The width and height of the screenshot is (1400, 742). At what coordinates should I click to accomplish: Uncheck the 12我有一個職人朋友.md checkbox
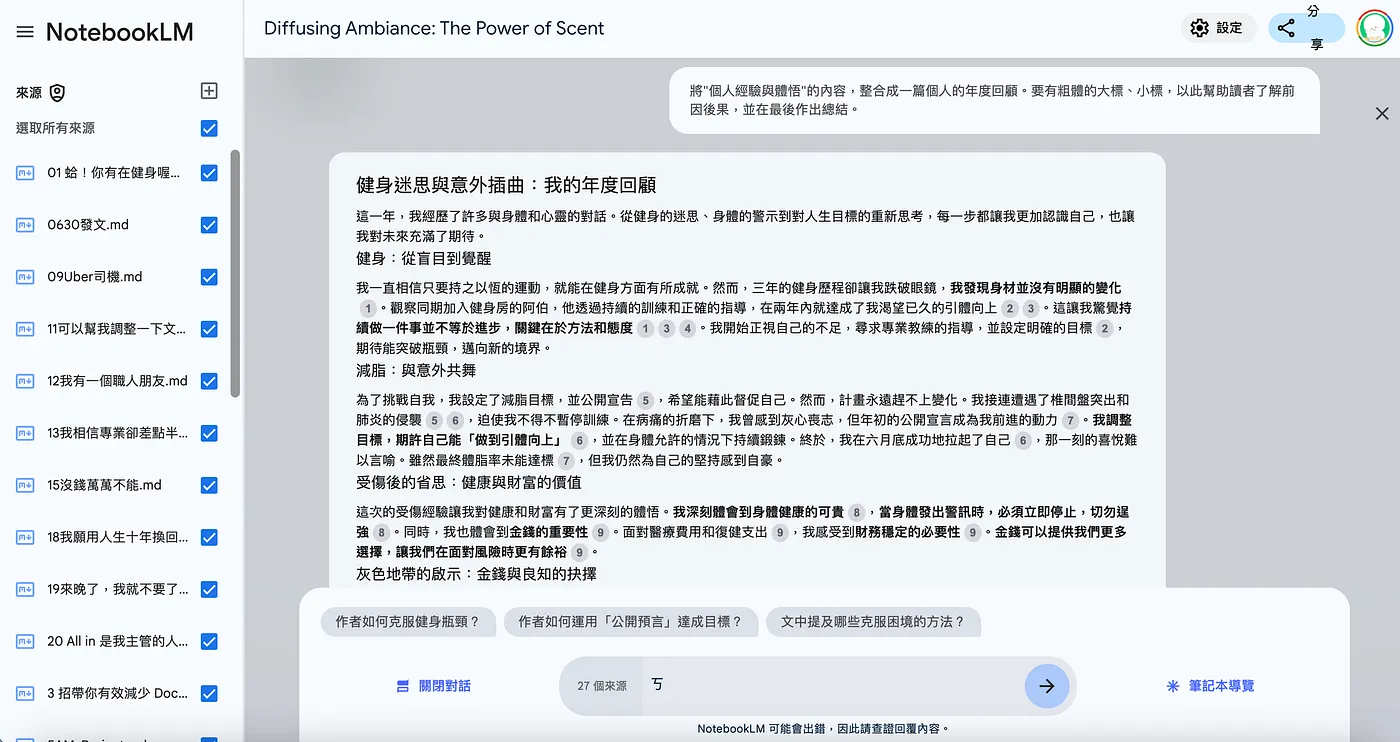[x=209, y=381]
